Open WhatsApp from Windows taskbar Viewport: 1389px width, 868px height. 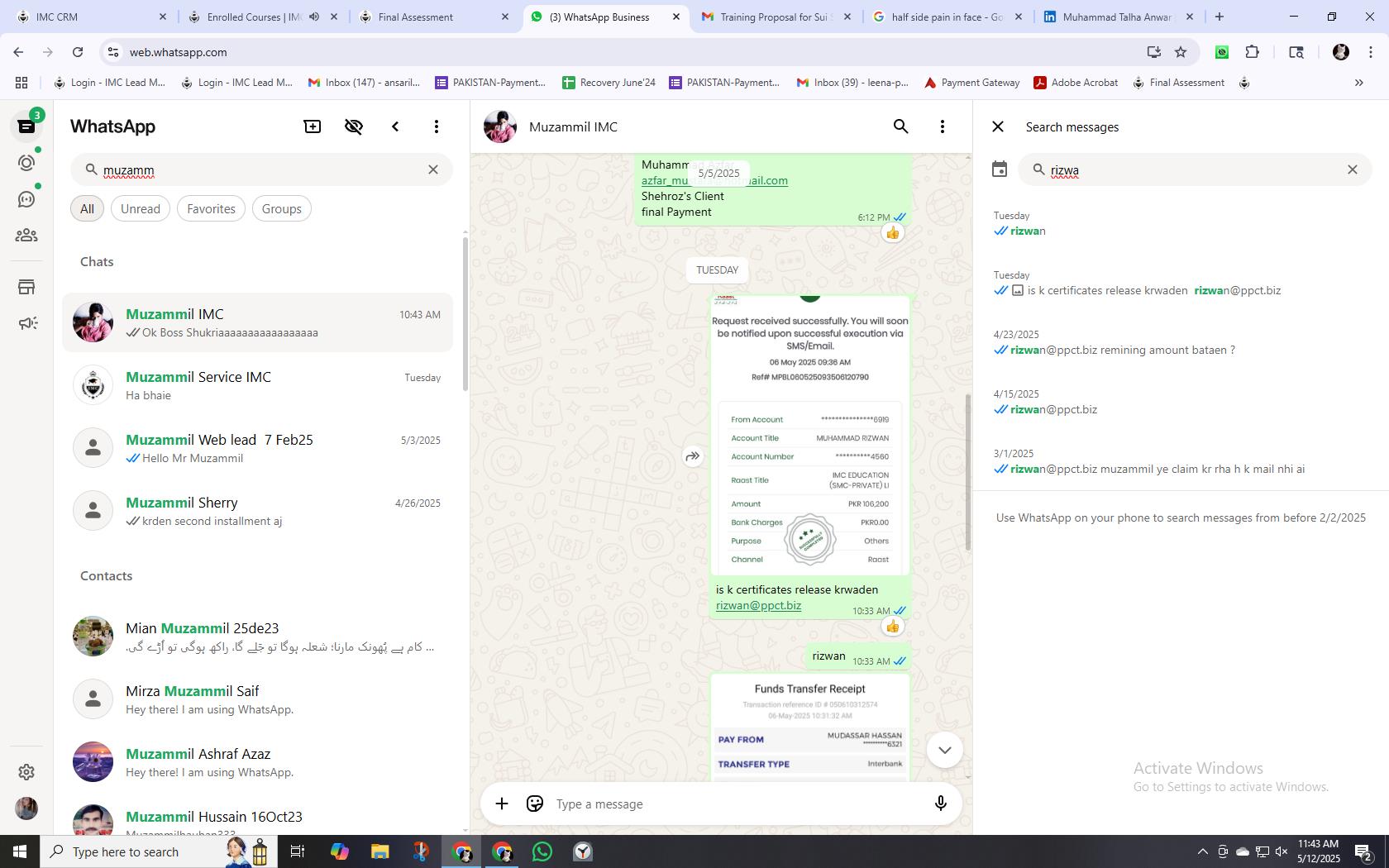pos(542,851)
